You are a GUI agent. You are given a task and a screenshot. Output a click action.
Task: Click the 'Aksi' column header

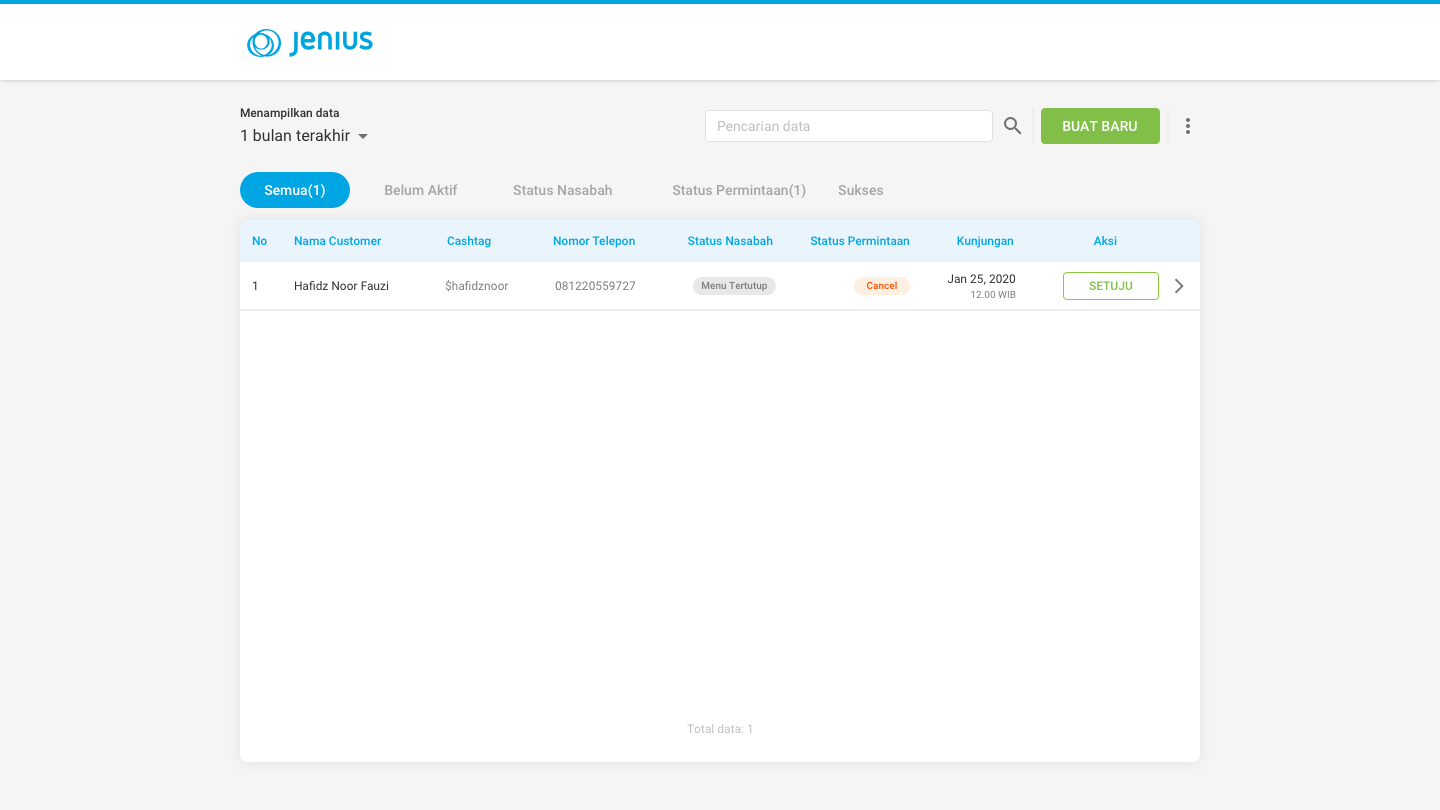click(1105, 241)
